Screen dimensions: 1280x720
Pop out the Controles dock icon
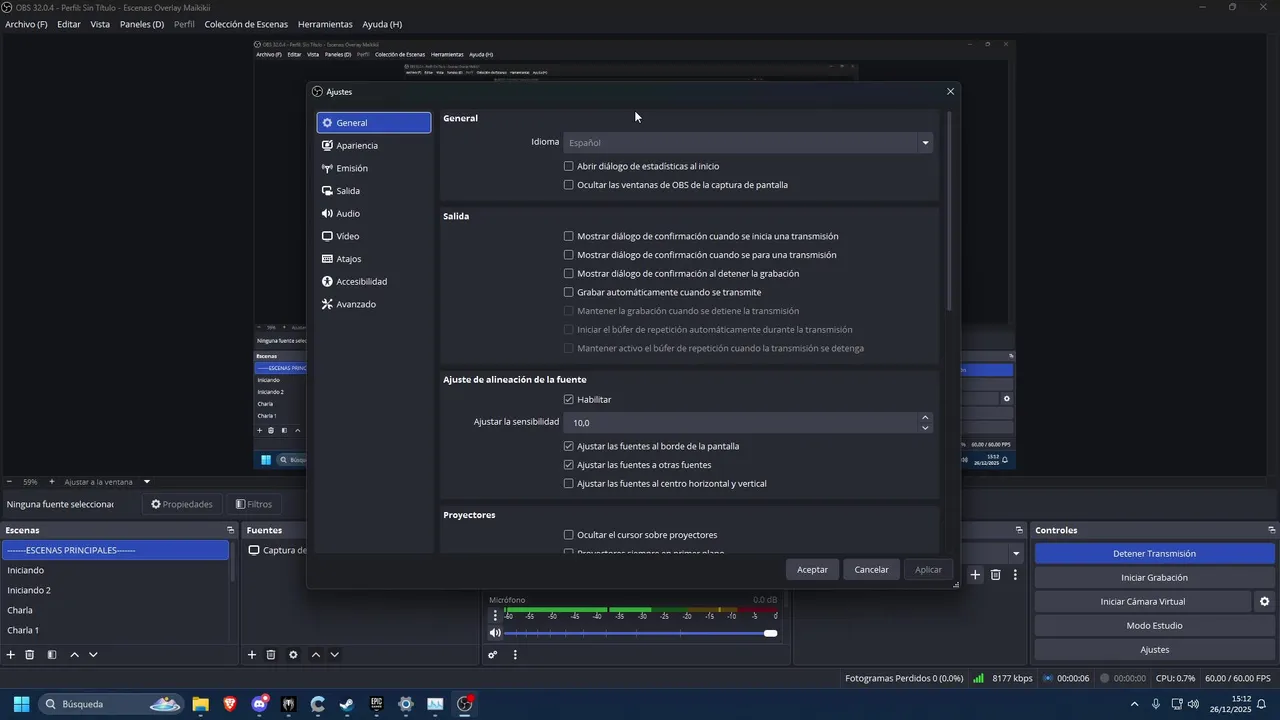click(1272, 530)
